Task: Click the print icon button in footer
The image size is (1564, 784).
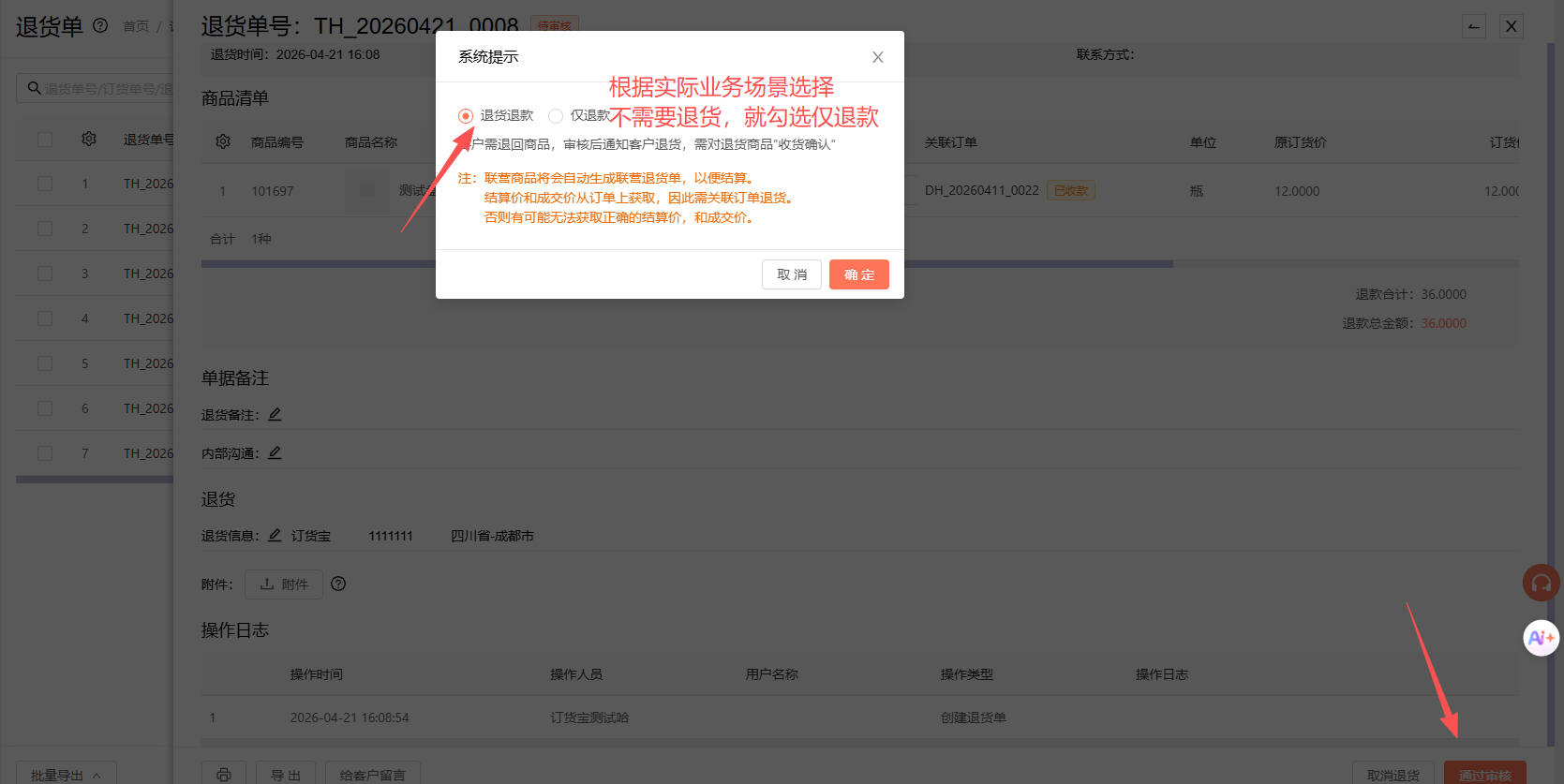Action: tap(224, 774)
